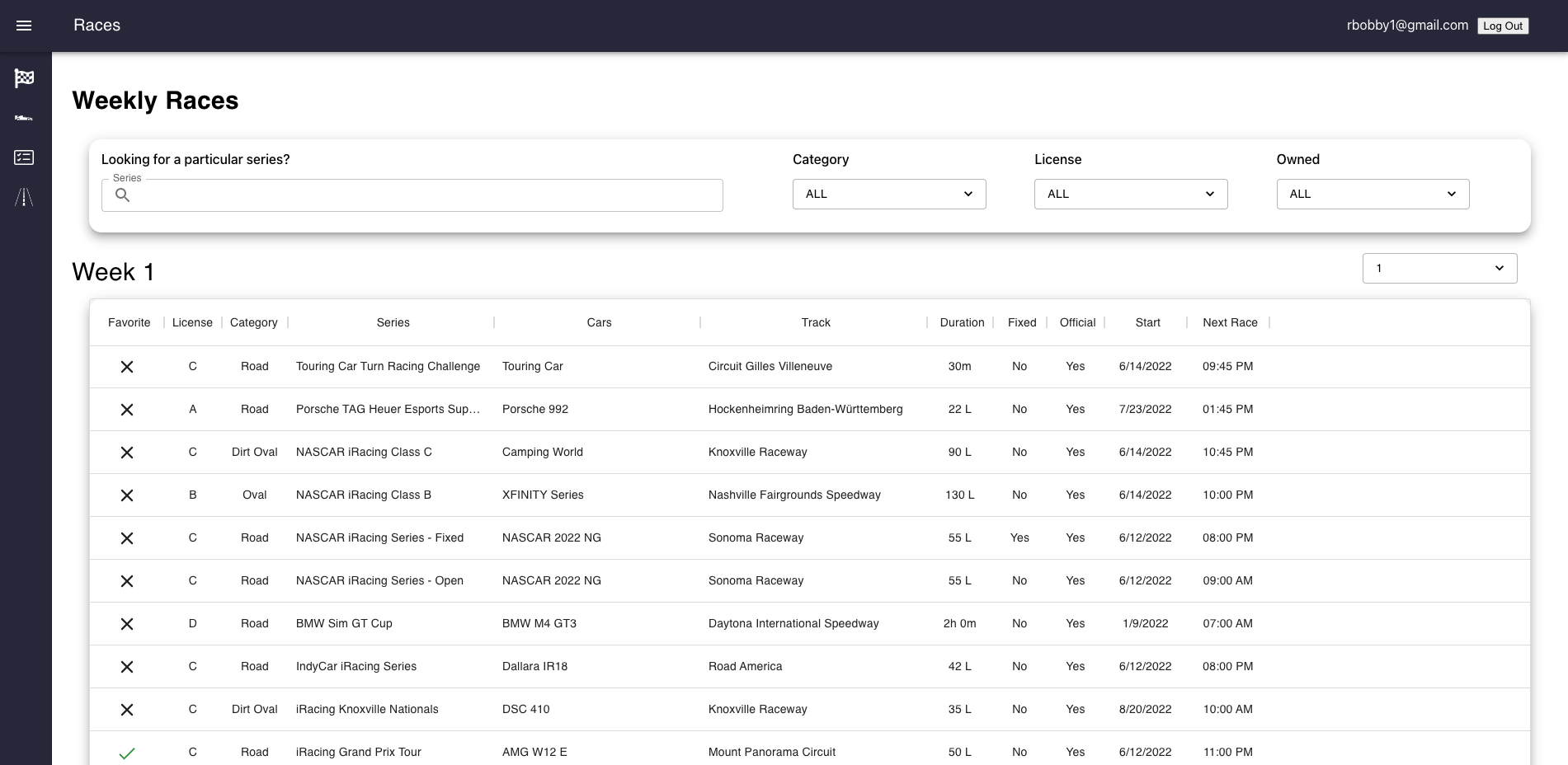Click the 1/9/2022 start date cell
The height and width of the screenshot is (765, 1568).
pos(1146,623)
